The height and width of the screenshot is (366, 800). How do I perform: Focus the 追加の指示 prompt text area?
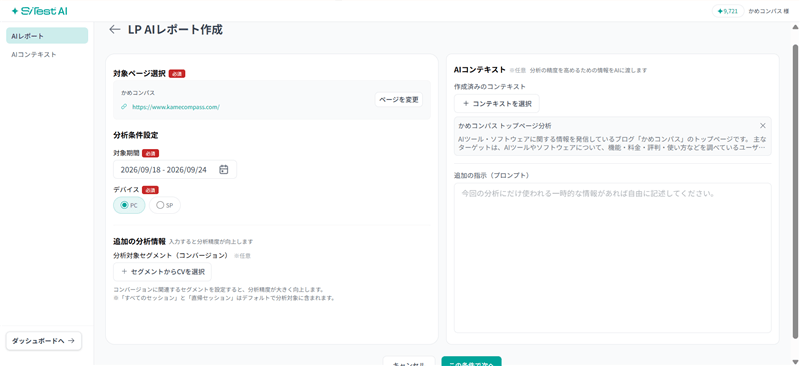click(x=613, y=258)
